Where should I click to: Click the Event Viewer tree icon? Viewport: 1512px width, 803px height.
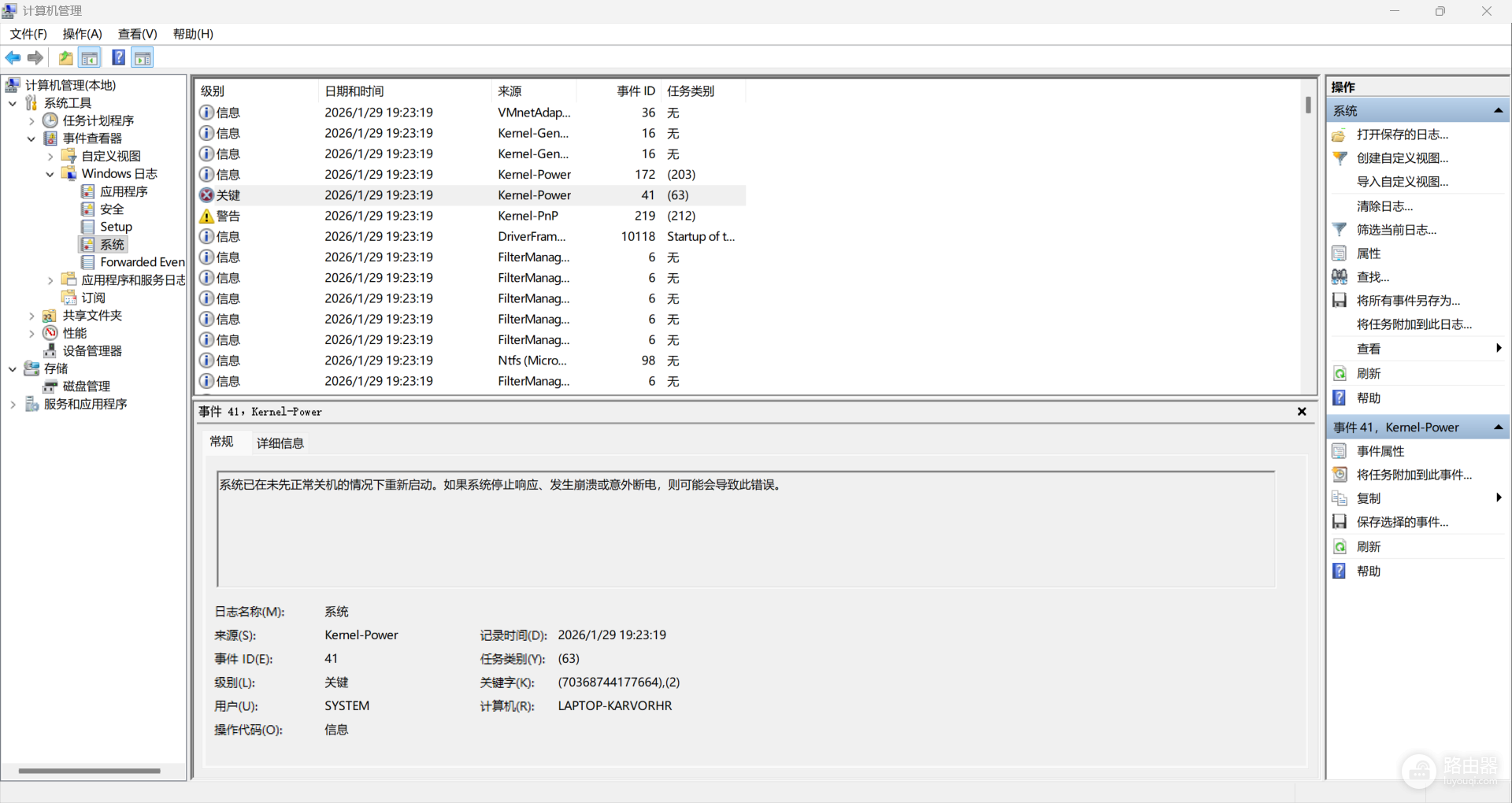pyautogui.click(x=50, y=139)
